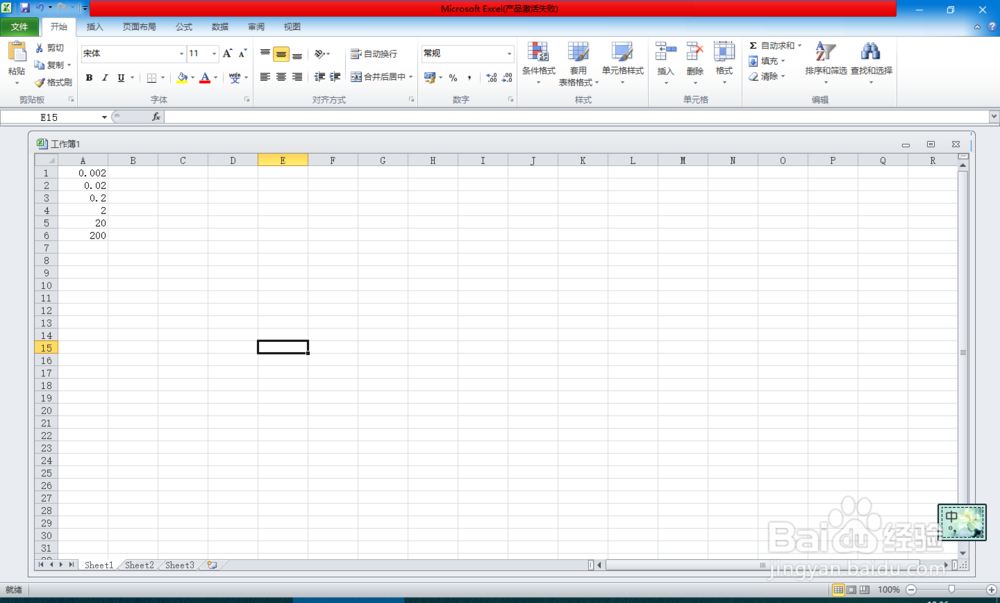Click the Page Layout view button in status bar
Screen dimensions: 1000x603
(x=851, y=590)
